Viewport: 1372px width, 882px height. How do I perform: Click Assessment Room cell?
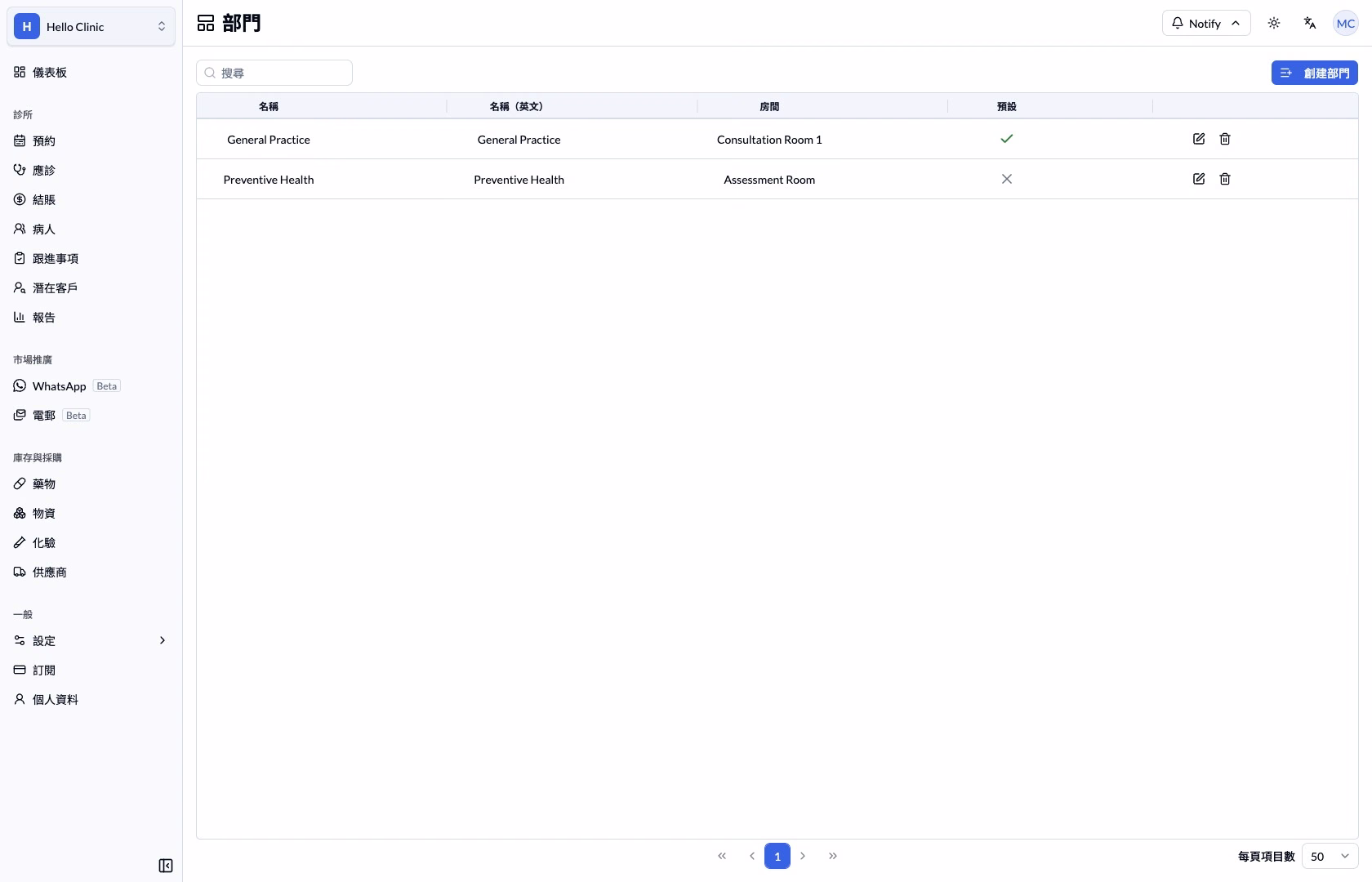tap(769, 180)
